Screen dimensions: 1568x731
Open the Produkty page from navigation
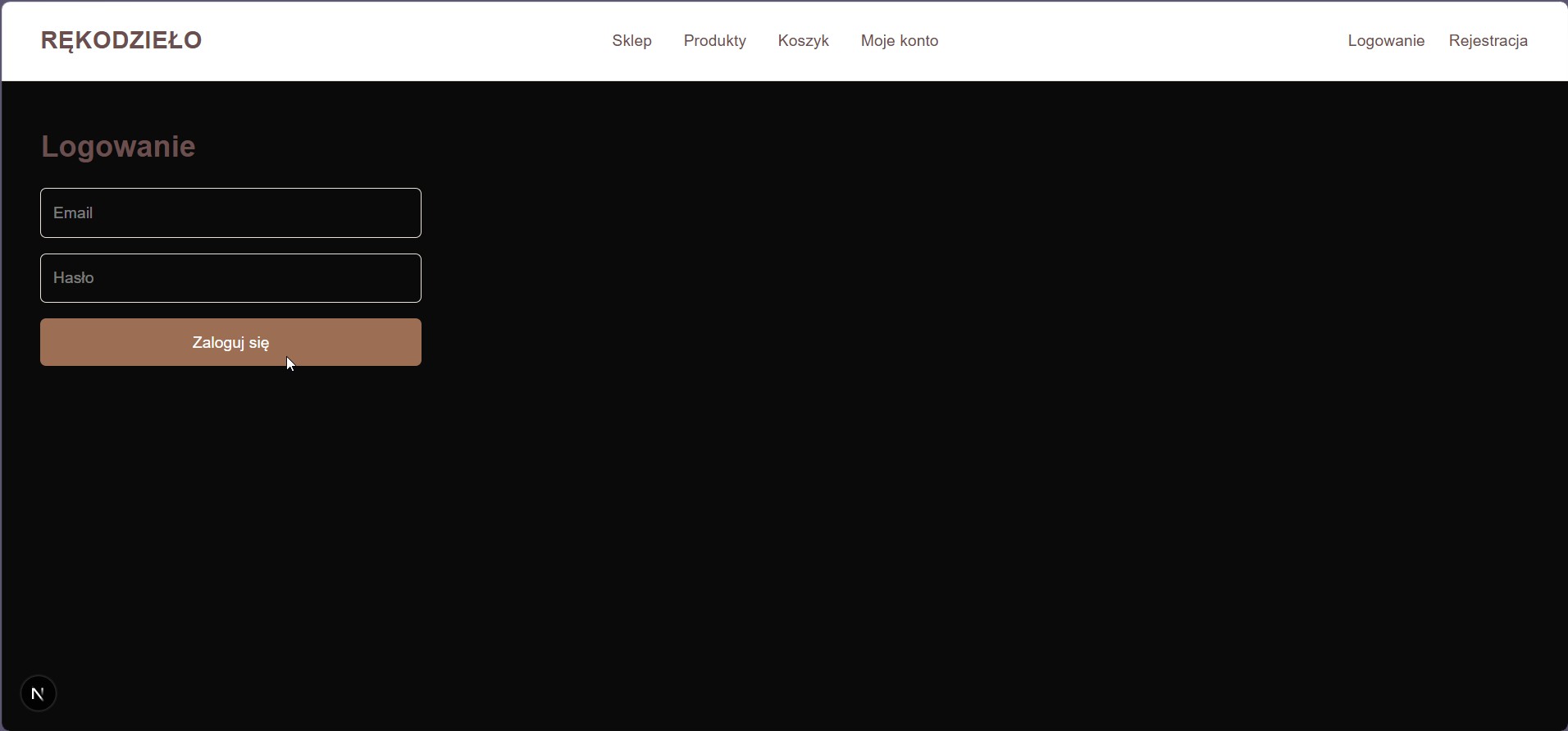715,41
